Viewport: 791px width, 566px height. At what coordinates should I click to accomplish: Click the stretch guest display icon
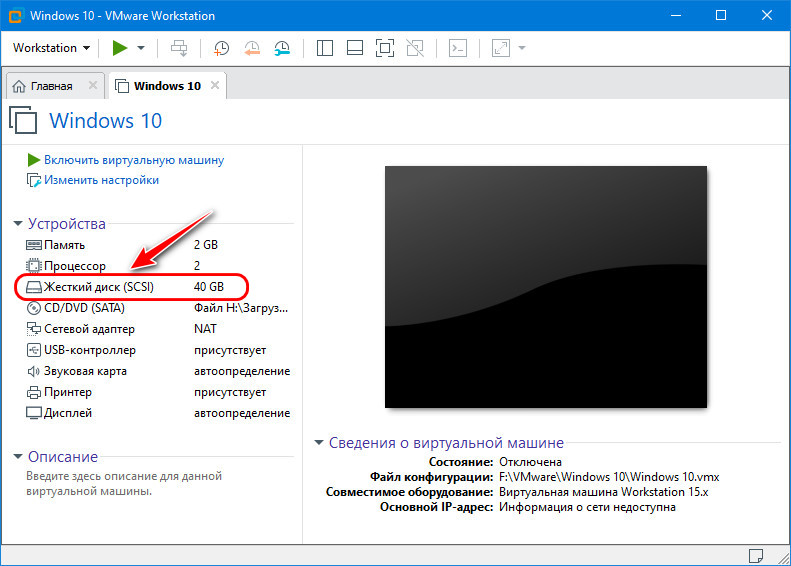(x=501, y=48)
